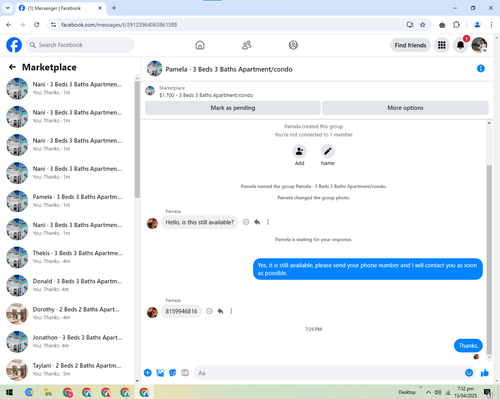Reload the page
The image size is (500, 399).
tap(37, 25)
